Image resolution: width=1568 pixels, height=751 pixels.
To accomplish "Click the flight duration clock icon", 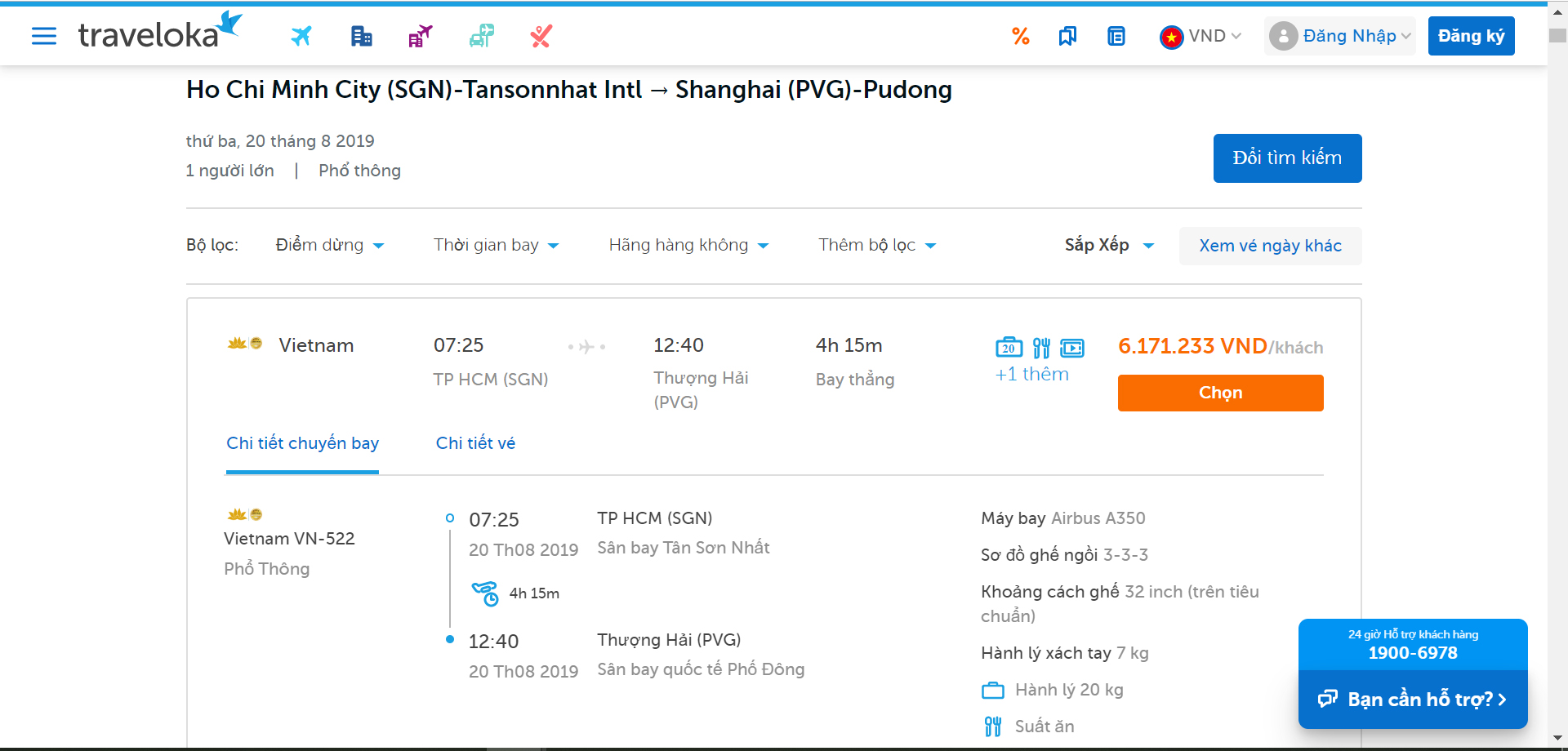I will (x=485, y=593).
